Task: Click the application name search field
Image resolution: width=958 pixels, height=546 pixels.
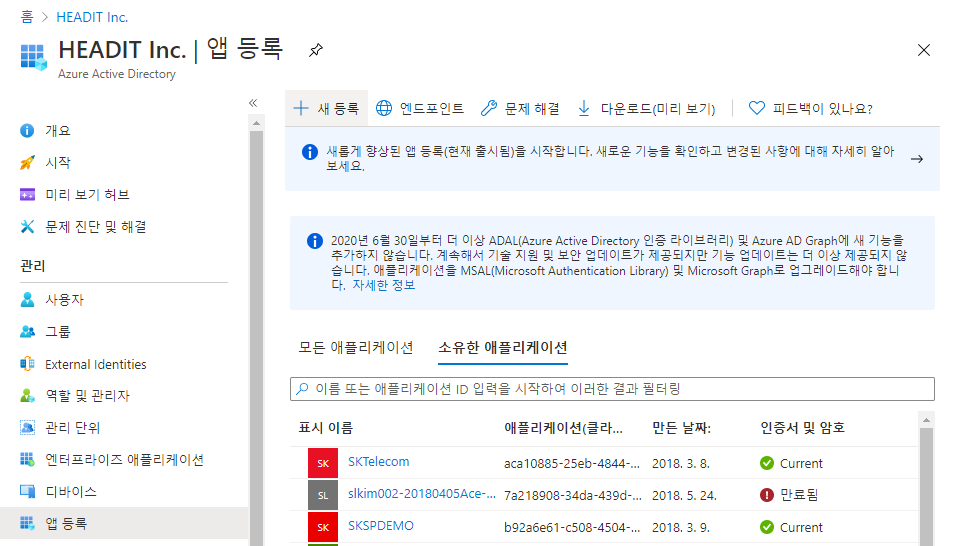Action: pyautogui.click(x=612, y=389)
